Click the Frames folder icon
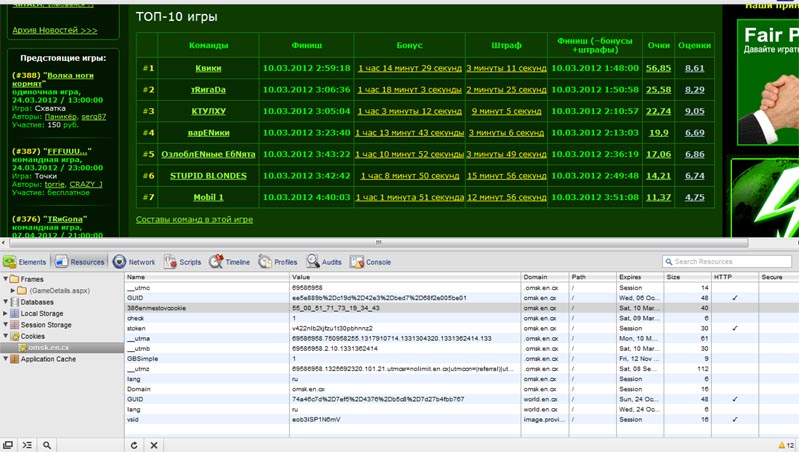The width and height of the screenshot is (799, 452). coord(14,279)
